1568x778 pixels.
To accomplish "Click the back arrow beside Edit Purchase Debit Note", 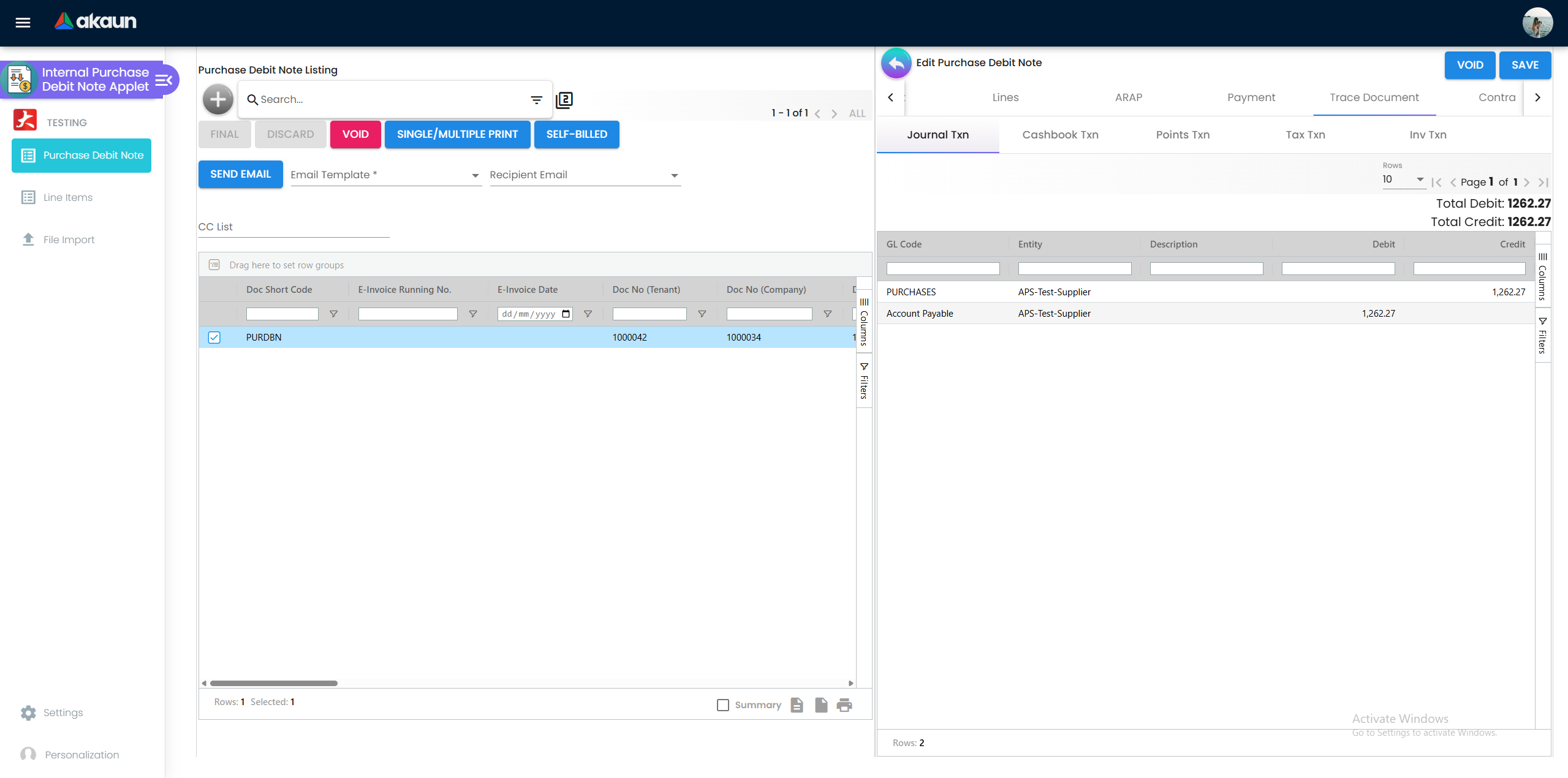I will [896, 63].
